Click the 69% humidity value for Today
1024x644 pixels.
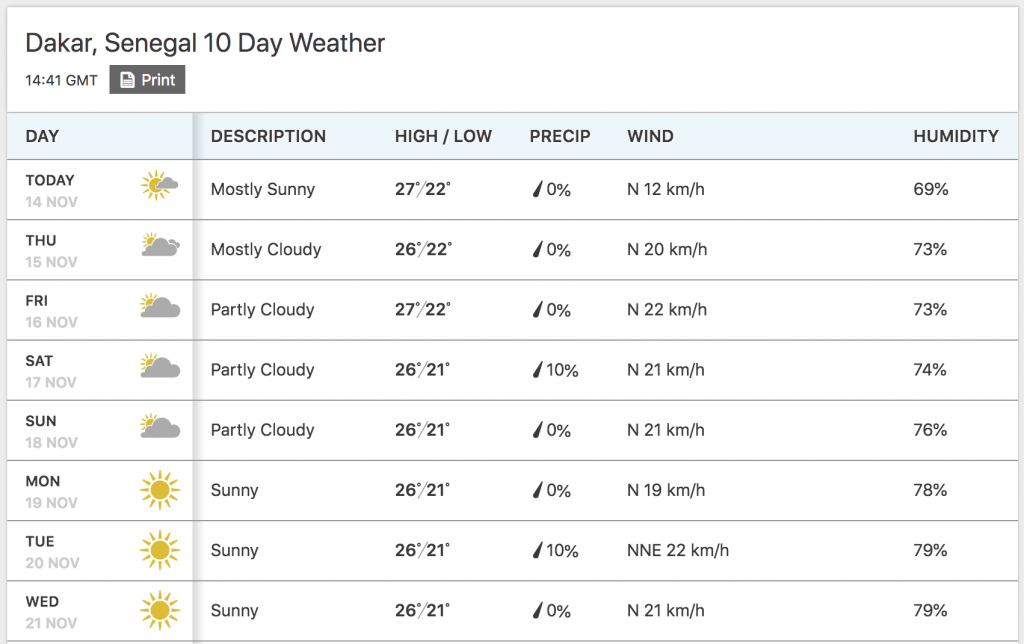pos(931,189)
